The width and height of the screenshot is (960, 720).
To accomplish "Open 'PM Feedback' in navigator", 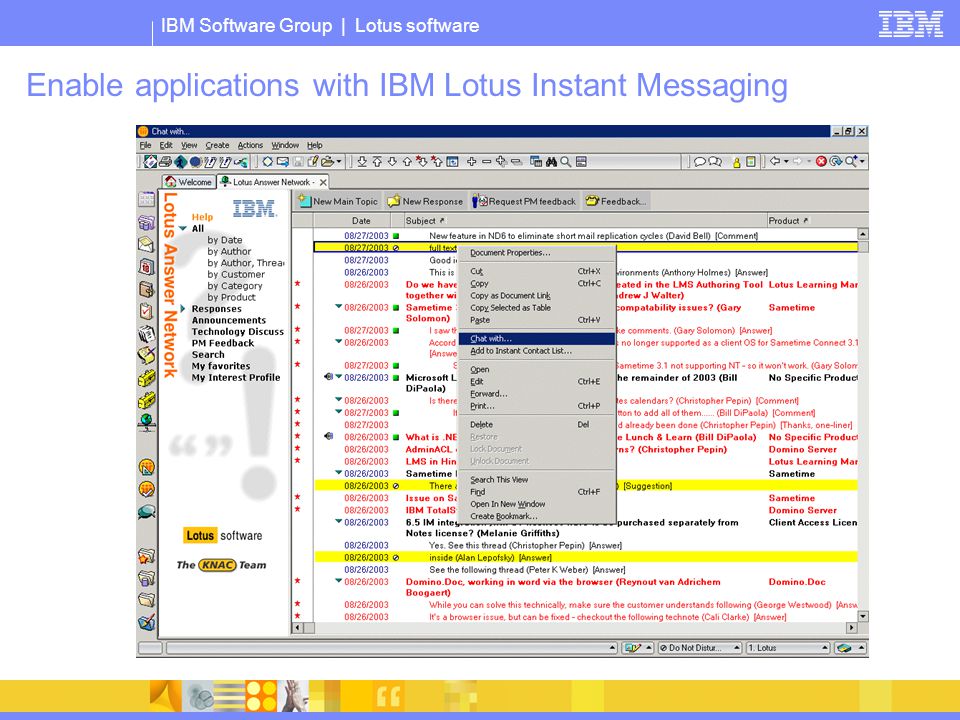I will 223,343.
